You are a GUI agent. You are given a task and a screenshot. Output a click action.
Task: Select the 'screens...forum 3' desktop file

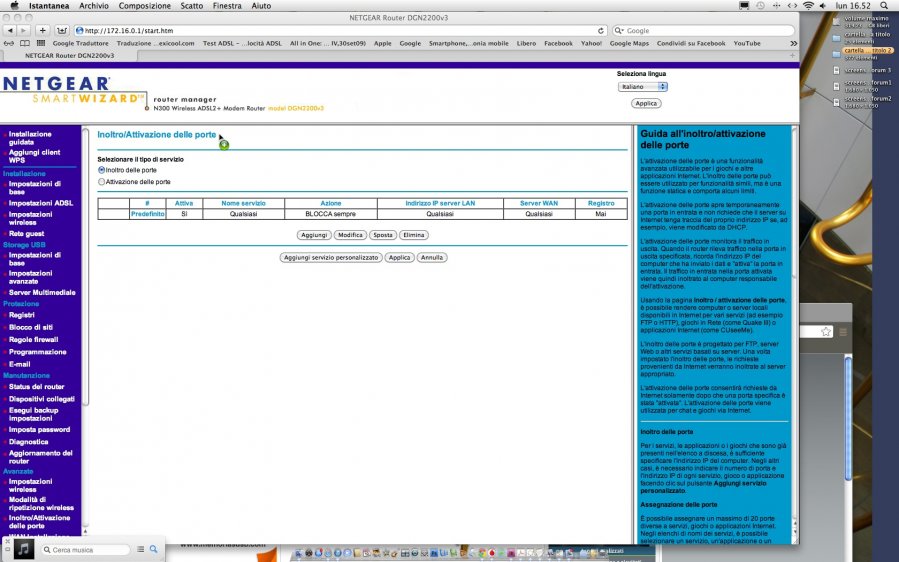[x=867, y=70]
